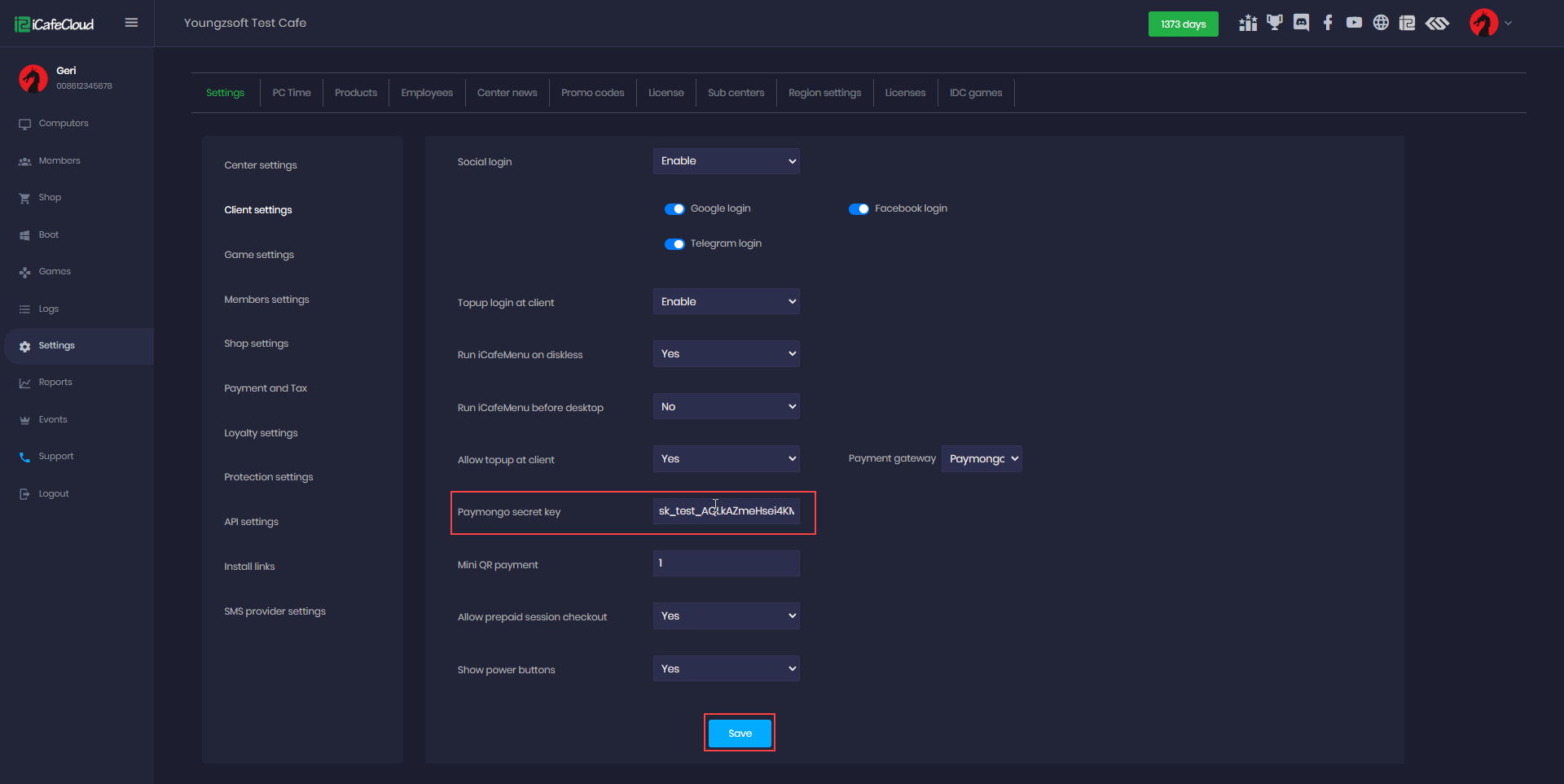Viewport: 1564px width, 784px height.
Task: Toggle Telegram login off
Action: click(x=674, y=244)
